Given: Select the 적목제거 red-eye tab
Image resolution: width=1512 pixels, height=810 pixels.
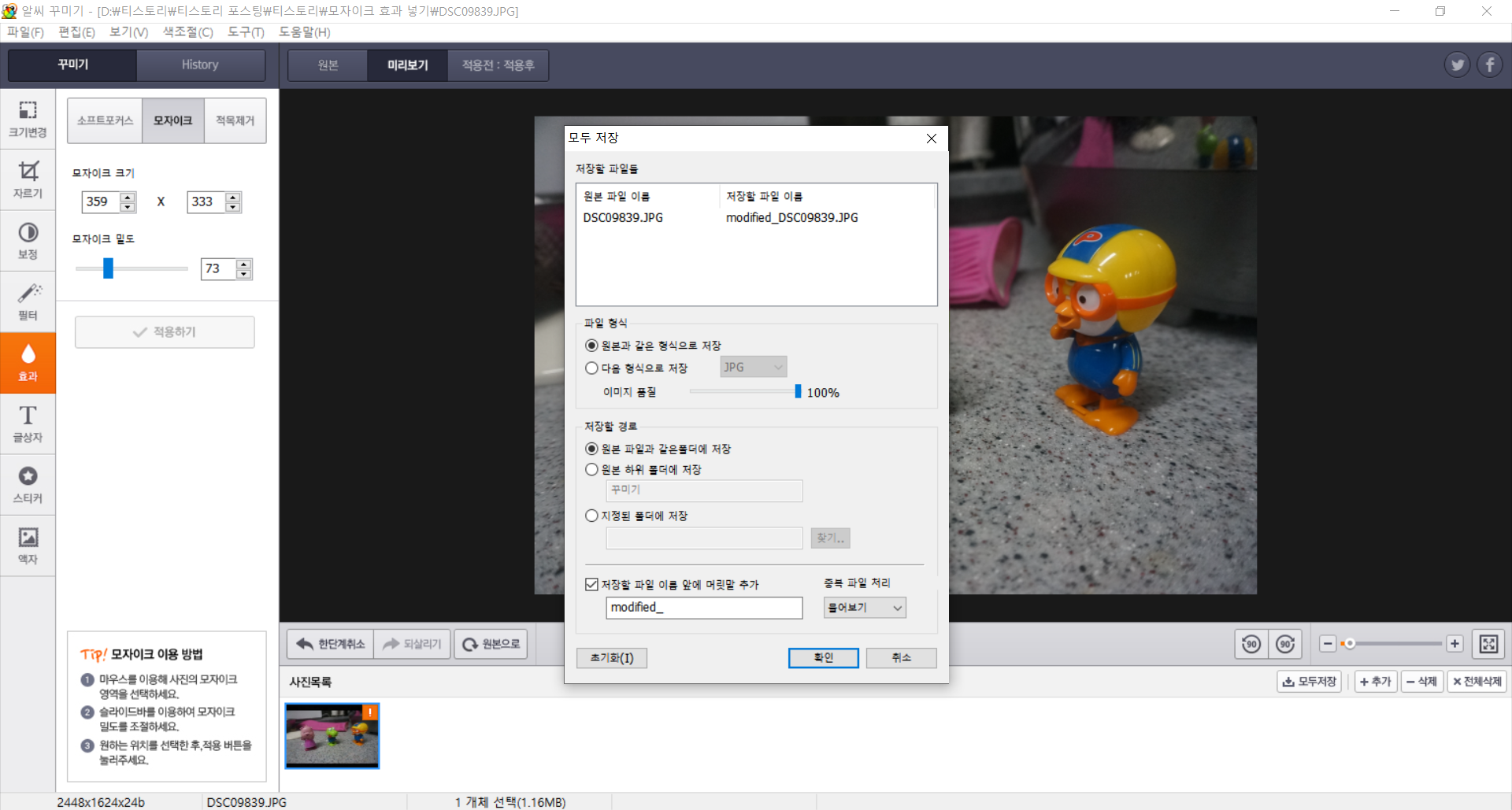Looking at the screenshot, I should 235,120.
